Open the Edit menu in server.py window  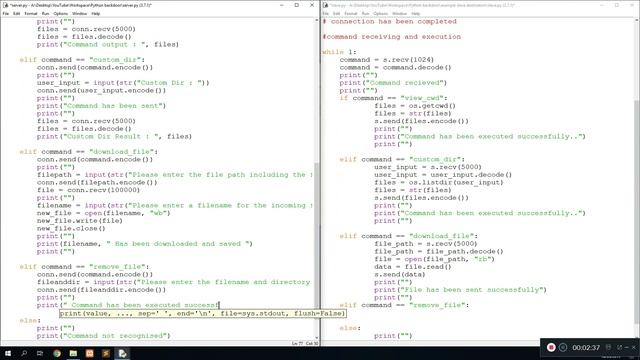(x=16, y=13)
